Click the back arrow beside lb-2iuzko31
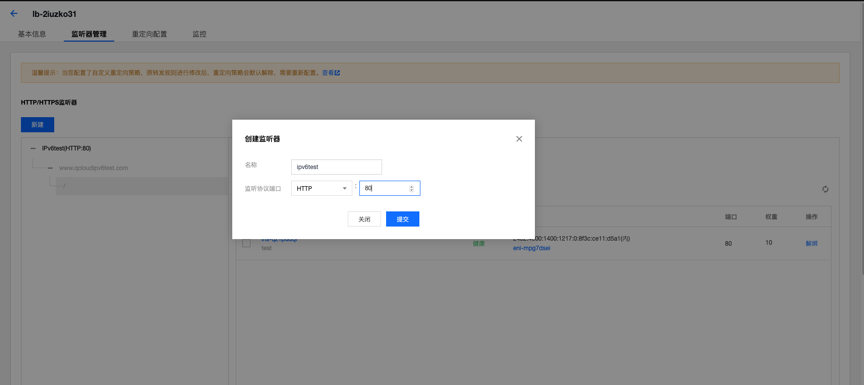Screen dimensions: 864x385 [14, 13]
